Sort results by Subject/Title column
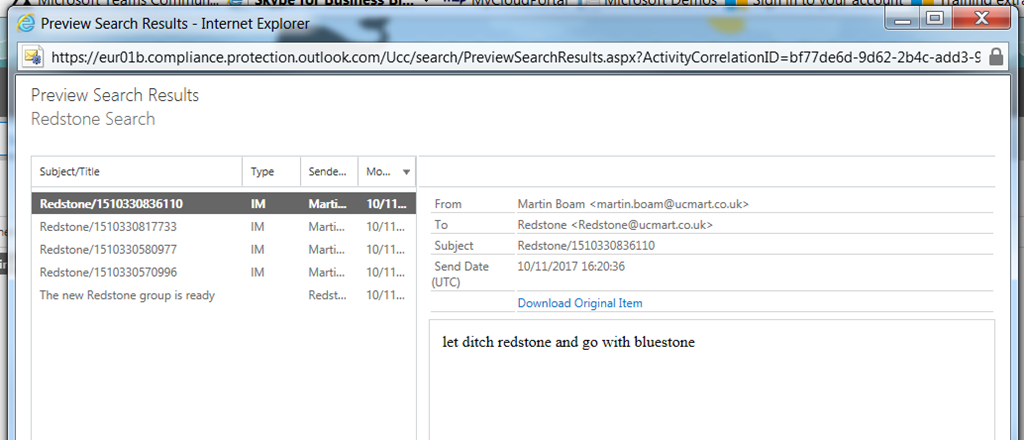The image size is (1024, 440). (x=135, y=172)
